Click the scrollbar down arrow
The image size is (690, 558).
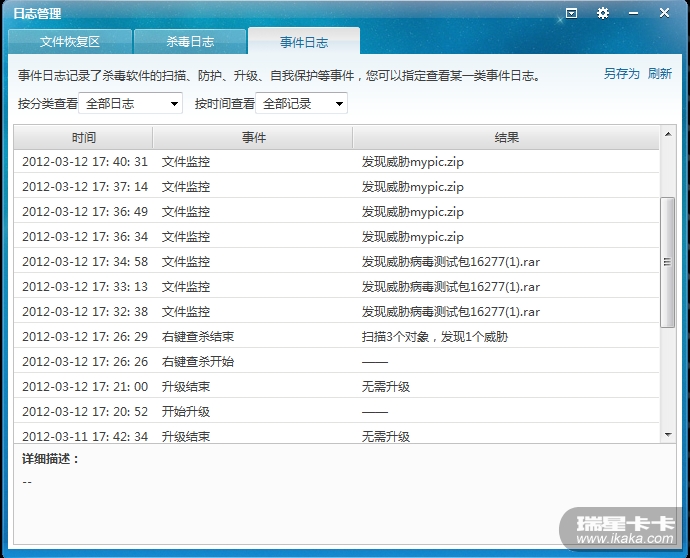point(668,435)
